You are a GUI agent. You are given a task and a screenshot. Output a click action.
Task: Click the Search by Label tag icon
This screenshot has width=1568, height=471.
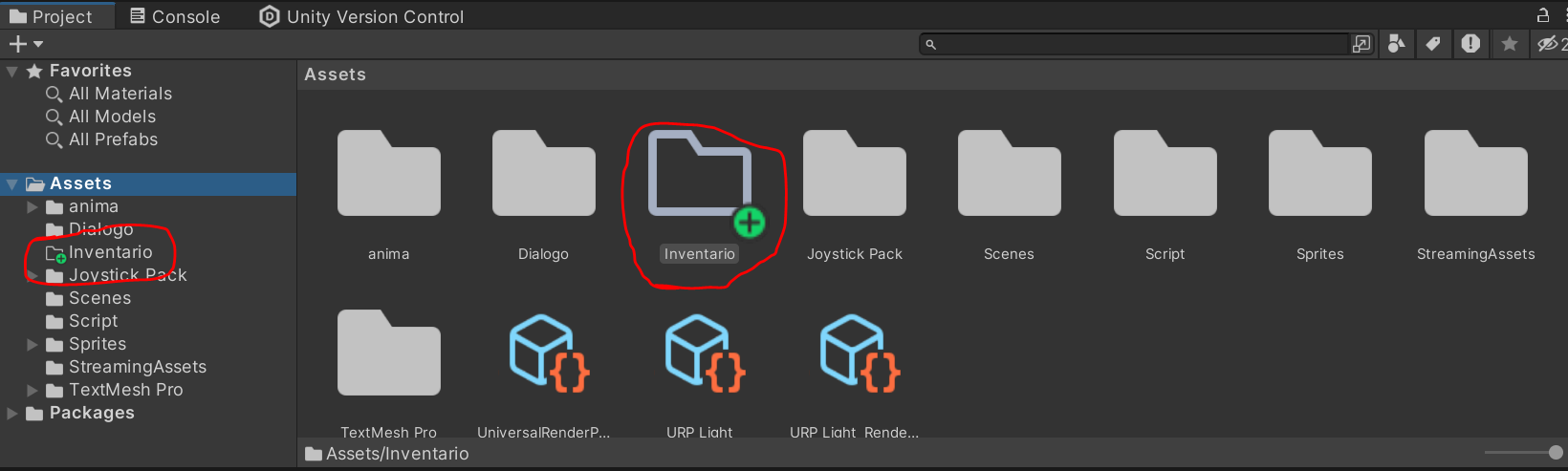tap(1432, 44)
